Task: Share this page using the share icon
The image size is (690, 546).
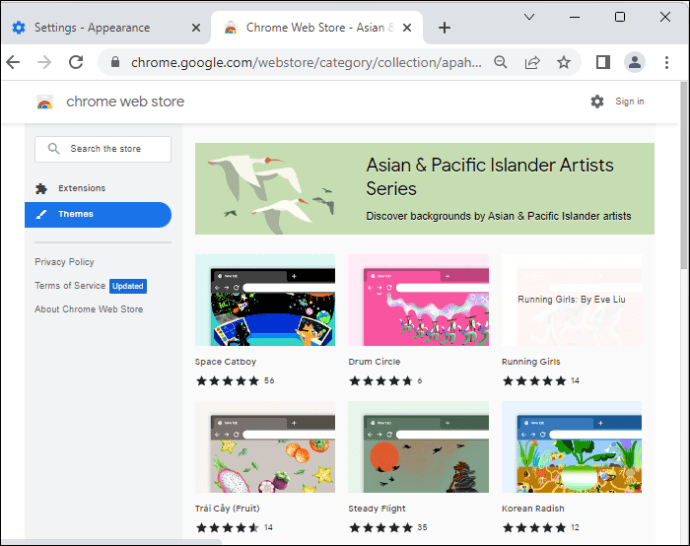Action: (x=532, y=62)
